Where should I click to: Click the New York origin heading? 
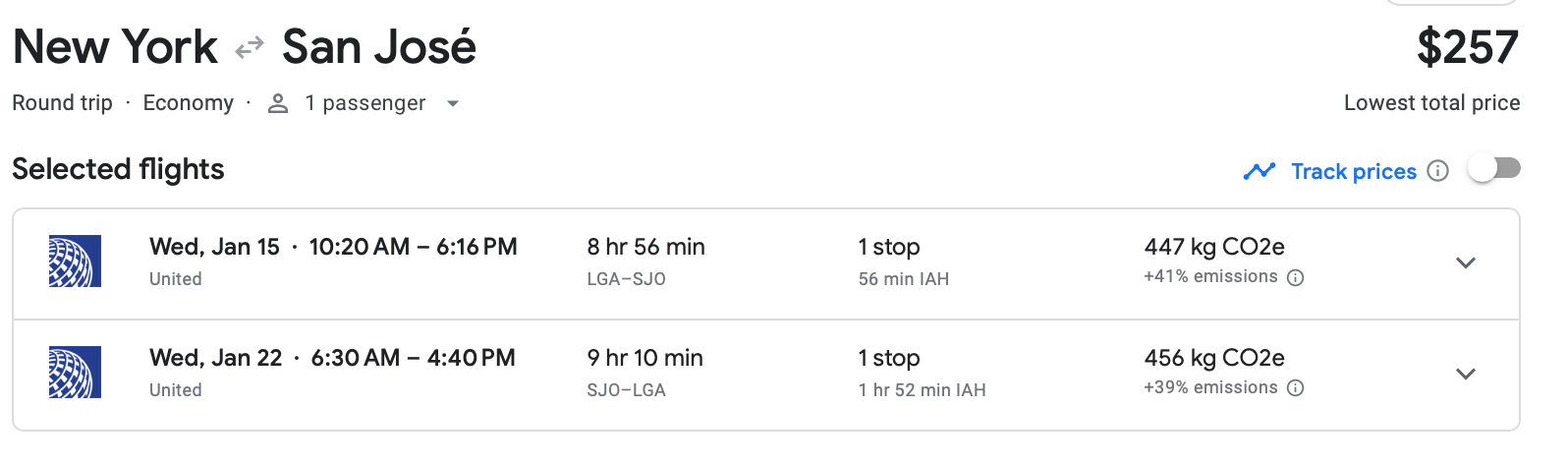pyautogui.click(x=115, y=47)
